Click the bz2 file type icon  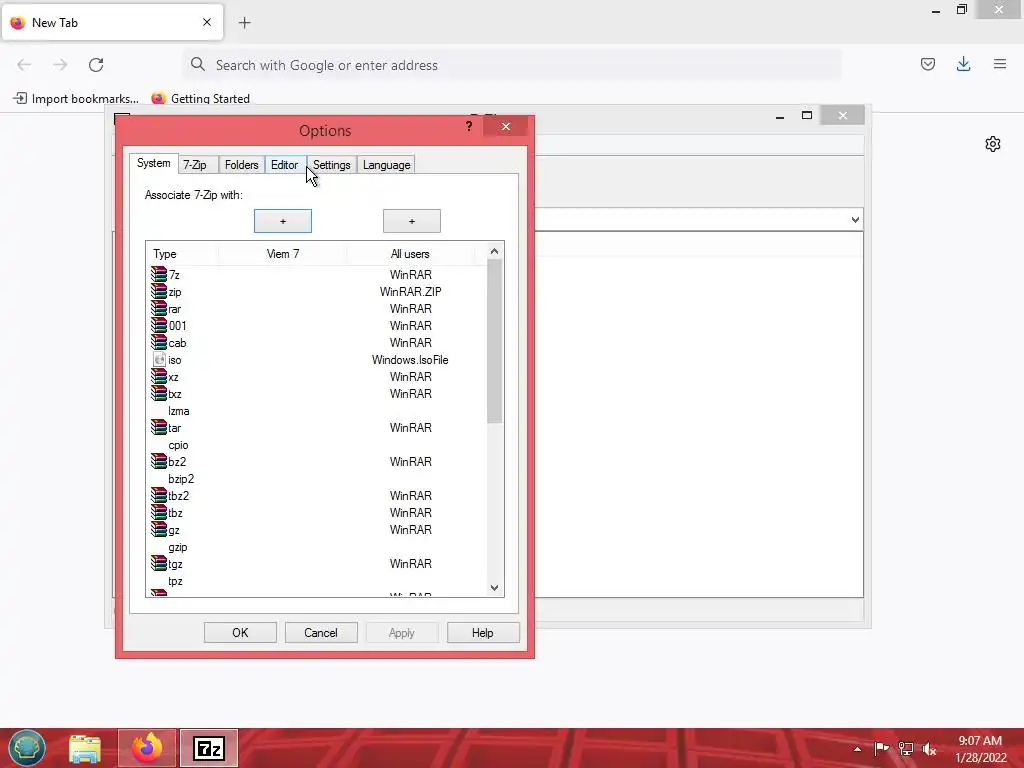pyautogui.click(x=159, y=461)
